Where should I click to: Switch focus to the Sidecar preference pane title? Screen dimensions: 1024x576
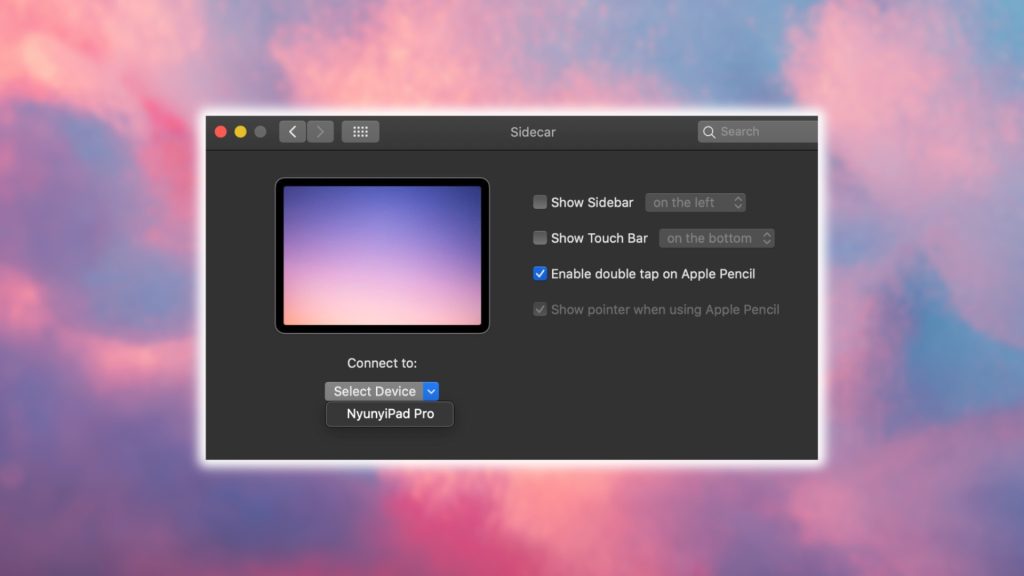[x=531, y=131]
